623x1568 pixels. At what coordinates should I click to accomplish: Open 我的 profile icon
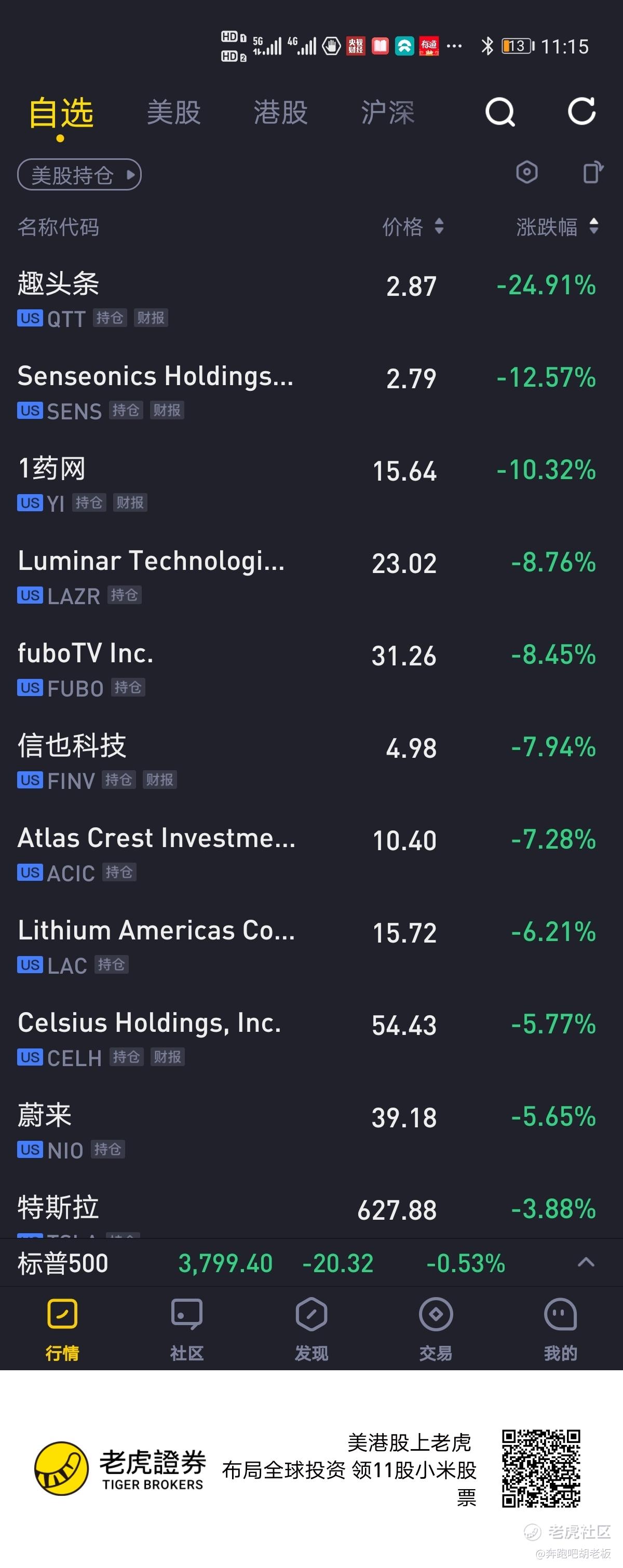560,1315
